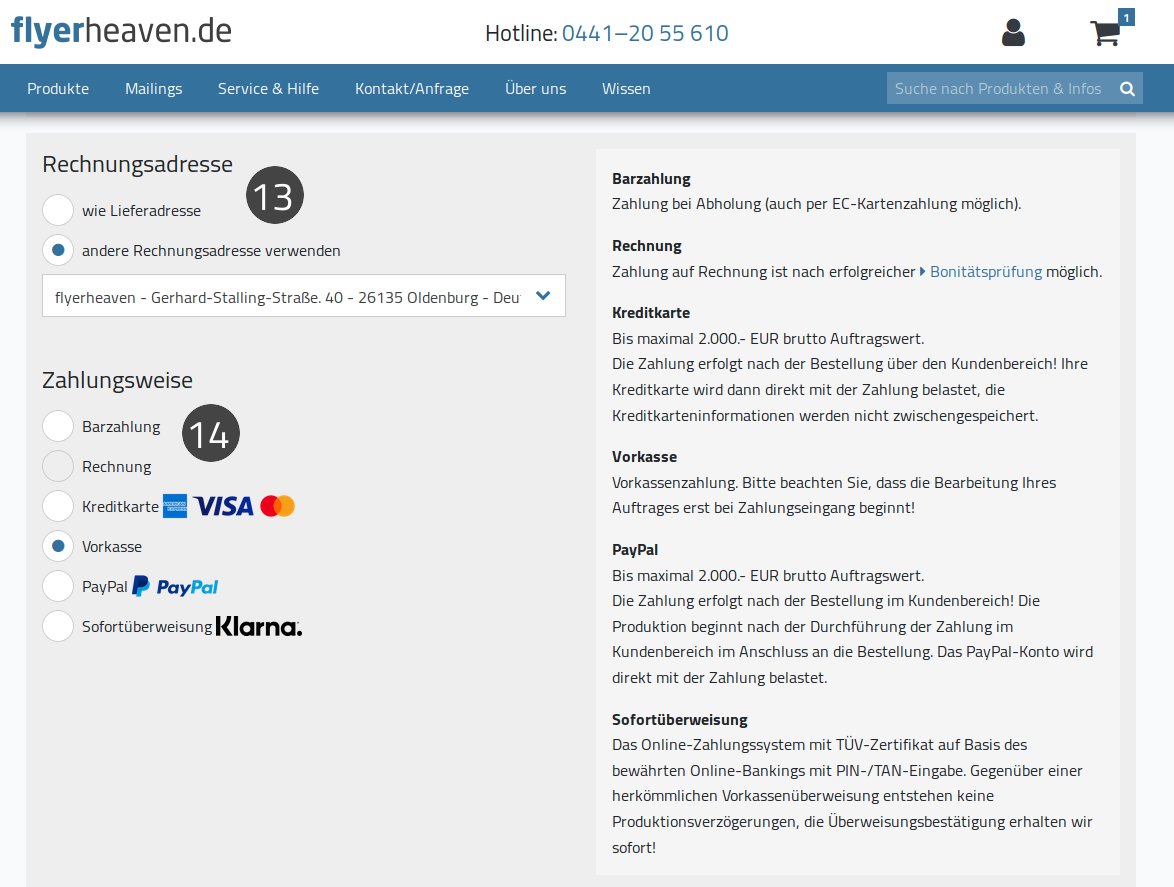Open the shopping cart icon
The image size is (1174, 887).
coord(1106,32)
